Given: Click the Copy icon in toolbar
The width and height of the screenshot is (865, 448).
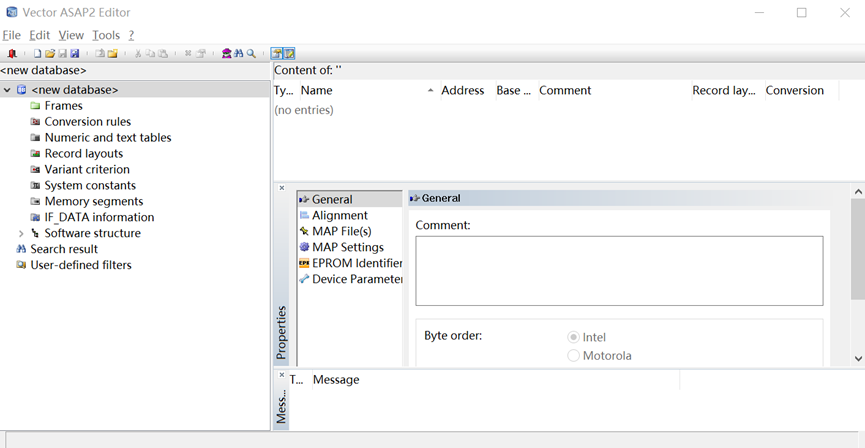Looking at the screenshot, I should (x=150, y=54).
